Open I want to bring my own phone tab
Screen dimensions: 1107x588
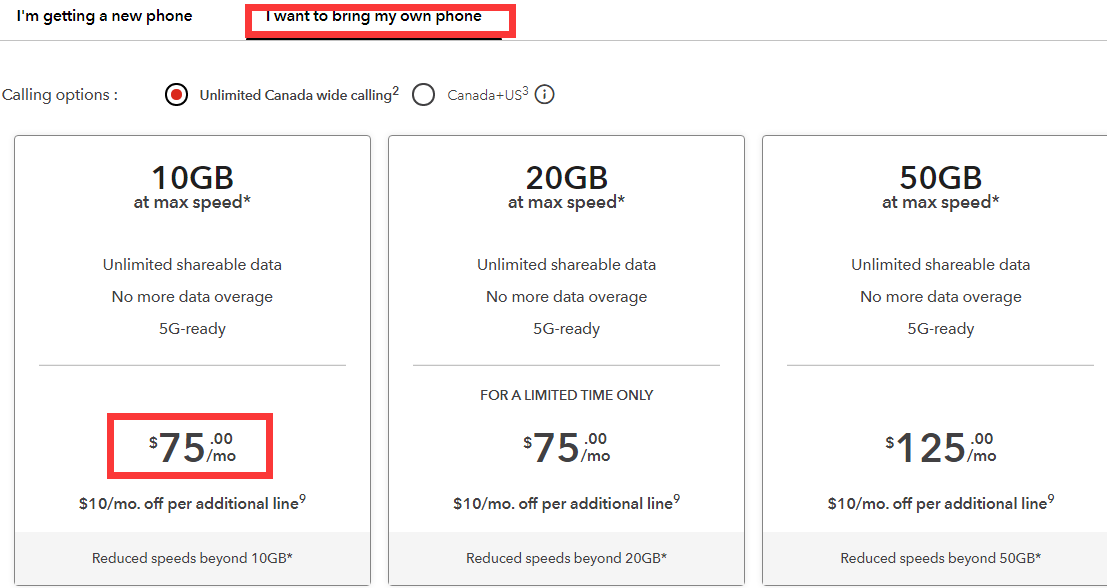373,16
